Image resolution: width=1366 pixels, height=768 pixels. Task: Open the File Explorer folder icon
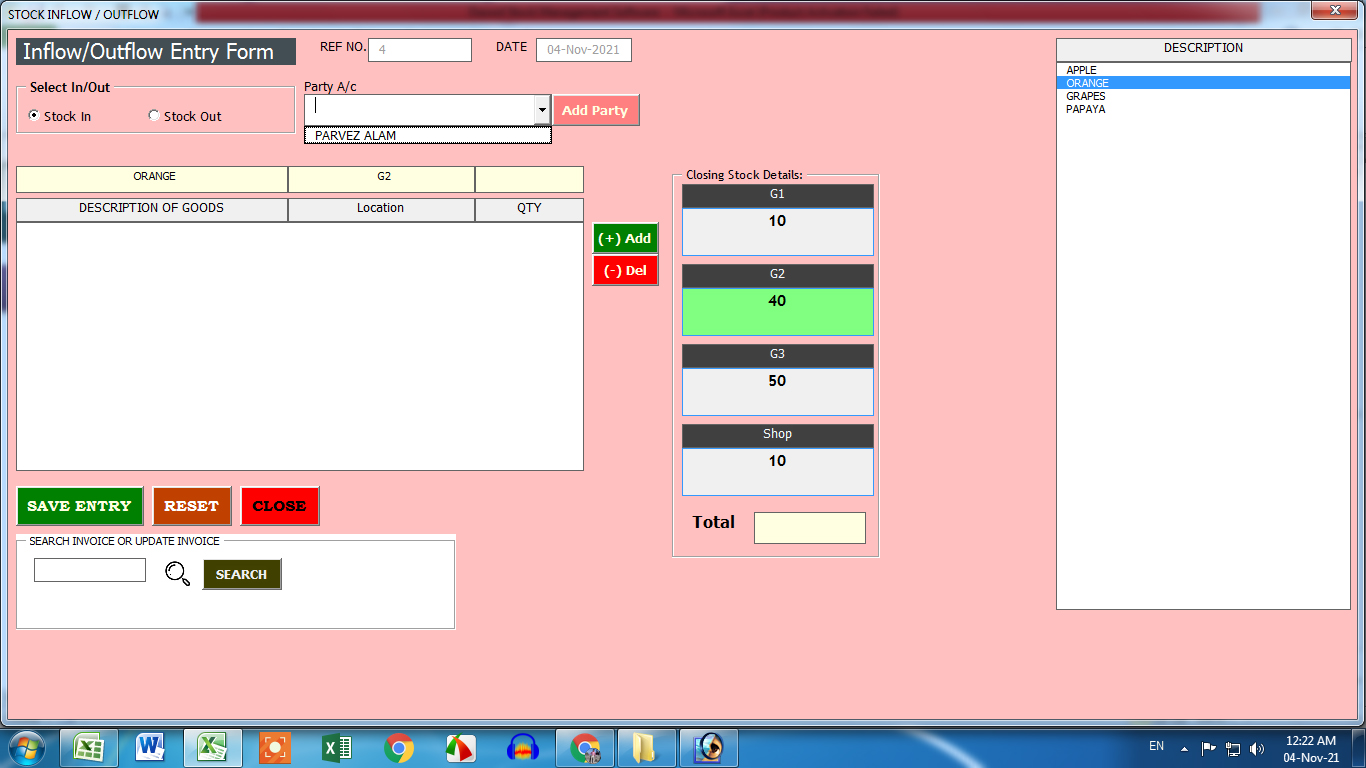click(645, 747)
